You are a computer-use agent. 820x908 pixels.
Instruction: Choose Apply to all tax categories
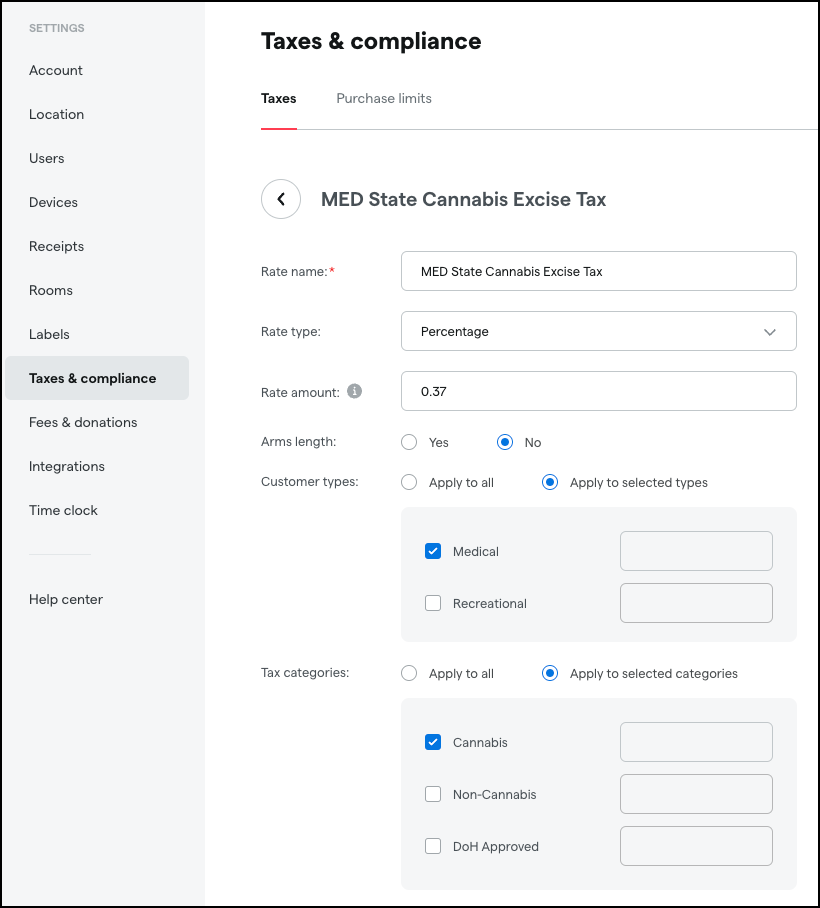(x=409, y=673)
